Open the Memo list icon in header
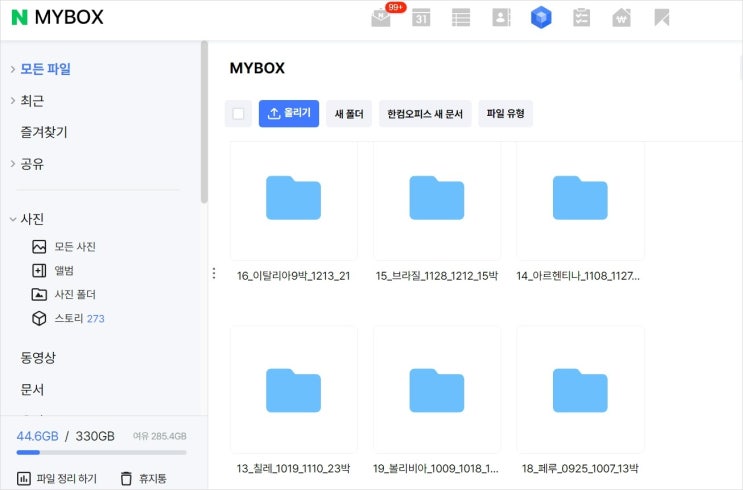This screenshot has width=743, height=490. [461, 18]
